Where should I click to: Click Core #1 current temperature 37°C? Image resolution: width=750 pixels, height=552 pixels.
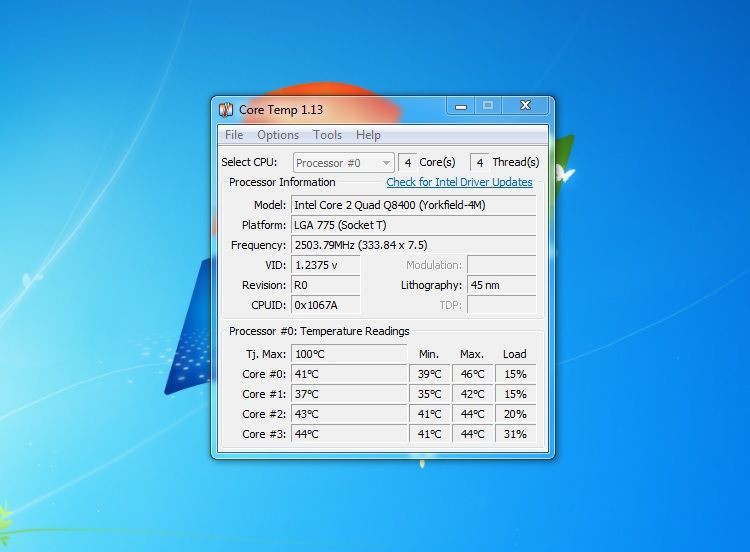point(349,395)
